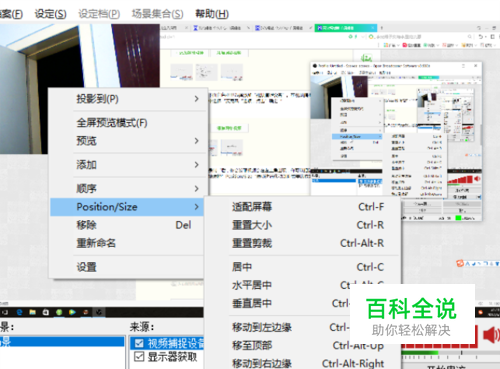Screen dimensions: 500x369
Task: Expand the 顺序 submenu arrow
Action: pos(197,189)
